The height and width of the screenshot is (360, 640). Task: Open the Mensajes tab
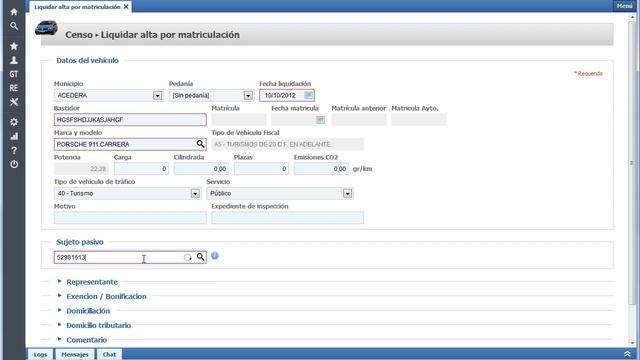tap(75, 354)
